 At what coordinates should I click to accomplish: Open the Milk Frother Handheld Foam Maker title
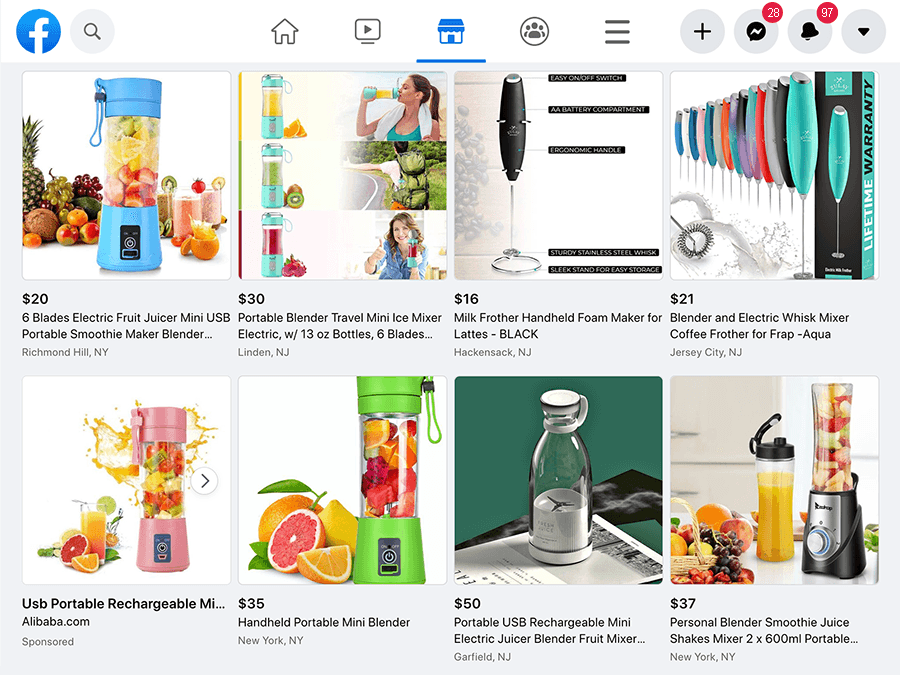[x=558, y=325]
